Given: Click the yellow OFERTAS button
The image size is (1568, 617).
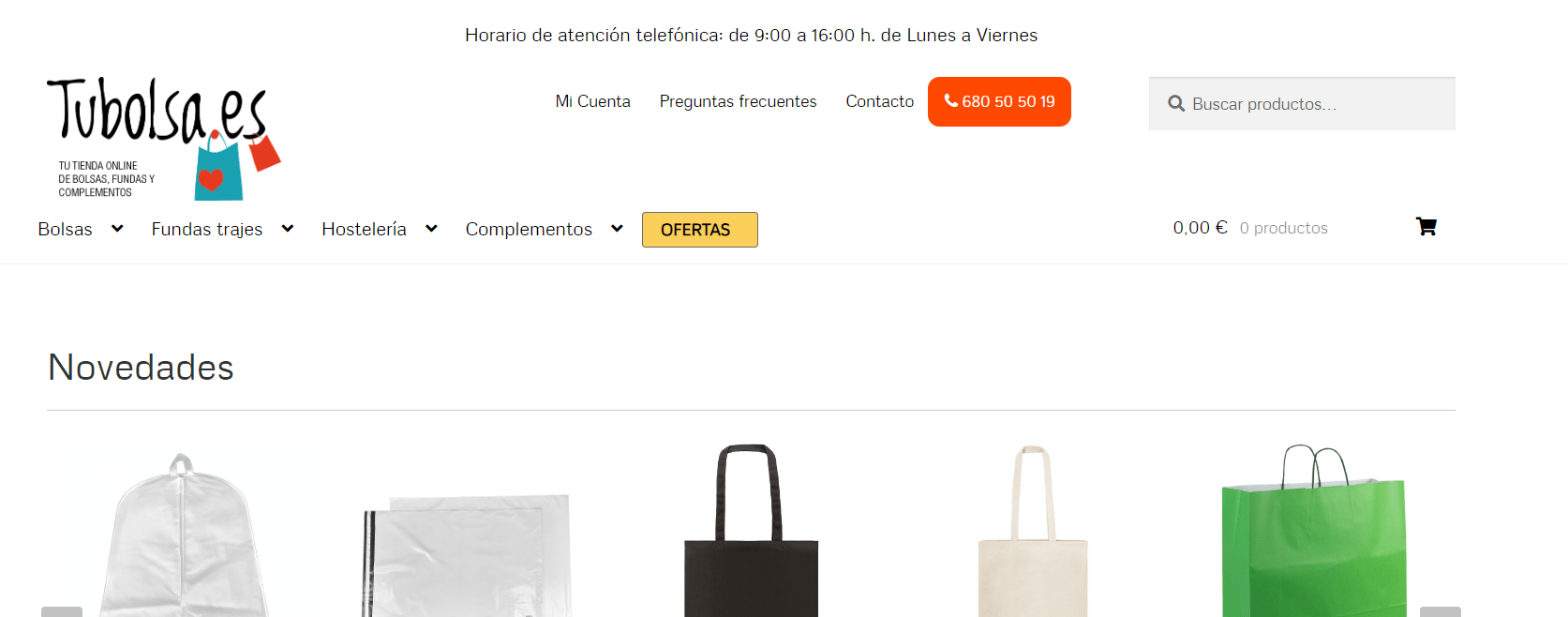Looking at the screenshot, I should point(699,230).
